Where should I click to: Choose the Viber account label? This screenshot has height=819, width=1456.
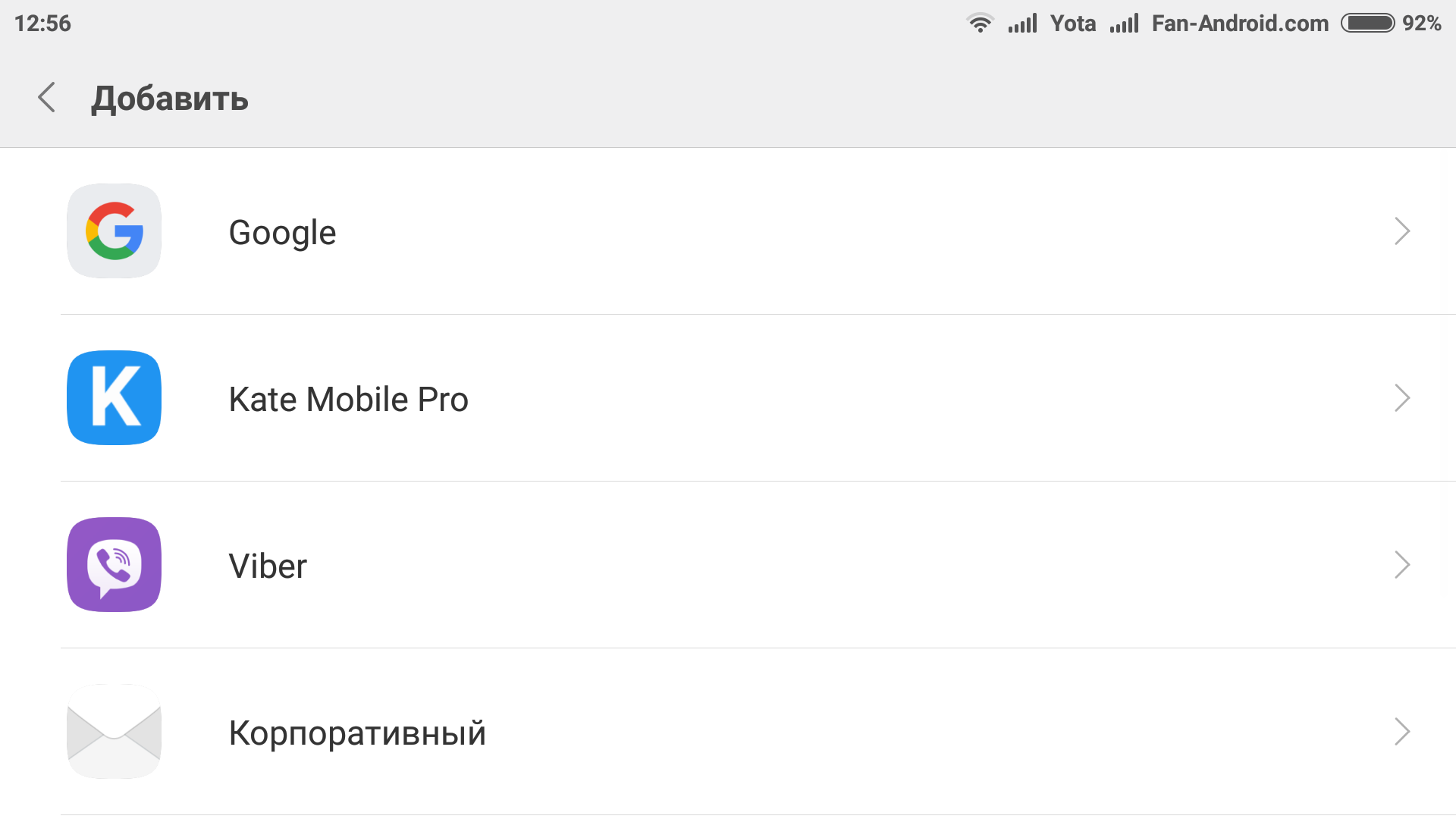(x=268, y=566)
